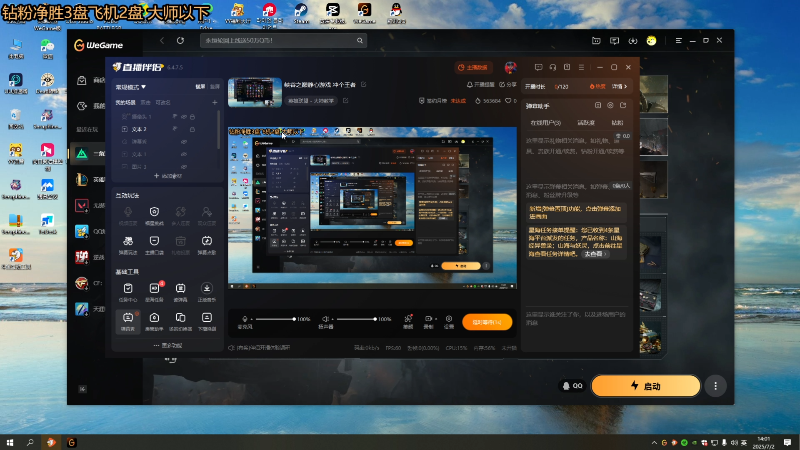Open the three-dot menu next to 启动
800x450 pixels.
click(715, 386)
